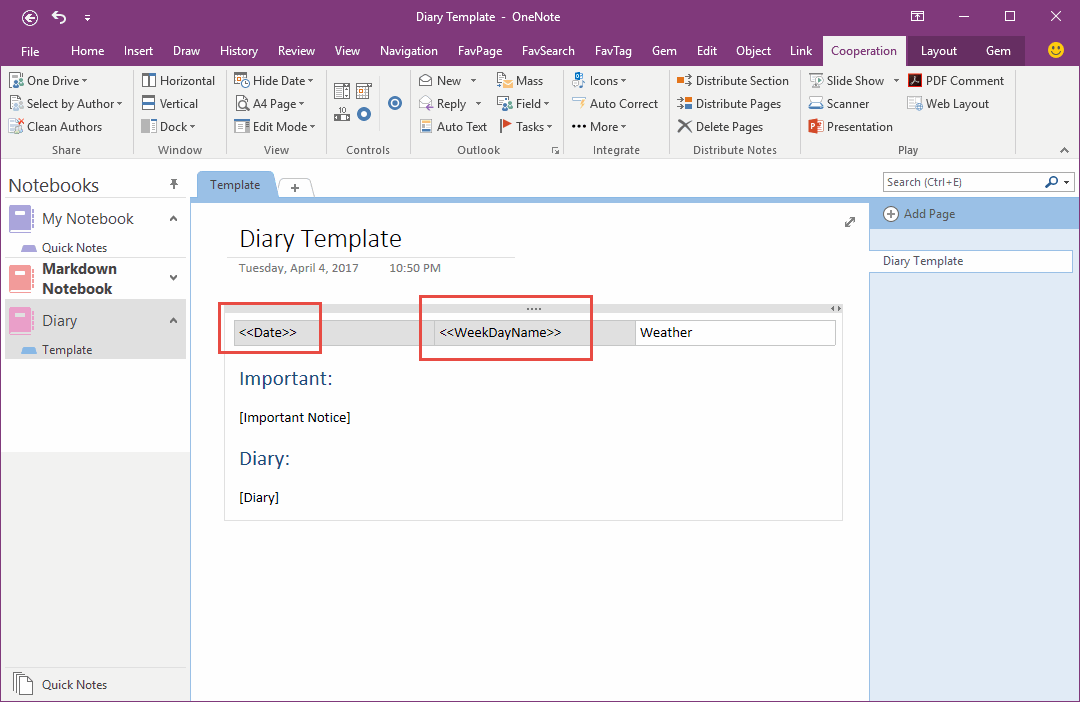The width and height of the screenshot is (1080, 702).
Task: Select the Diary Template page in page list
Action: click(x=922, y=261)
